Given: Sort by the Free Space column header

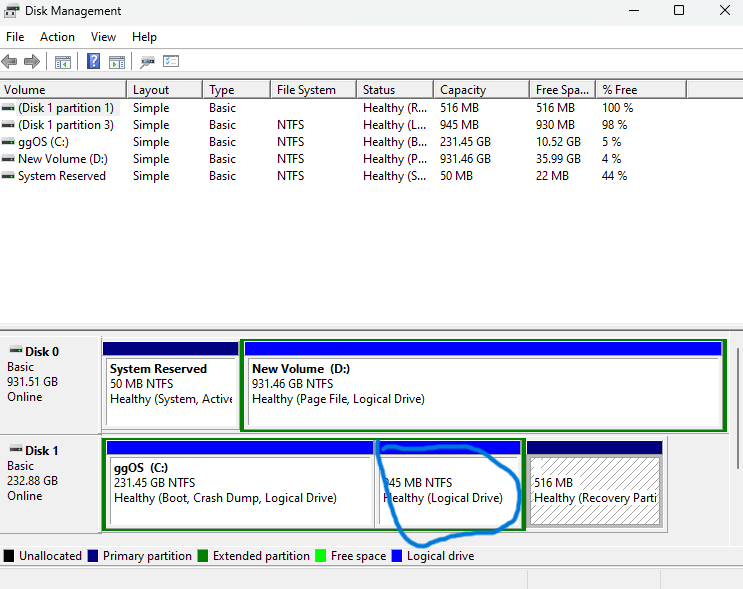Looking at the screenshot, I should point(562,90).
